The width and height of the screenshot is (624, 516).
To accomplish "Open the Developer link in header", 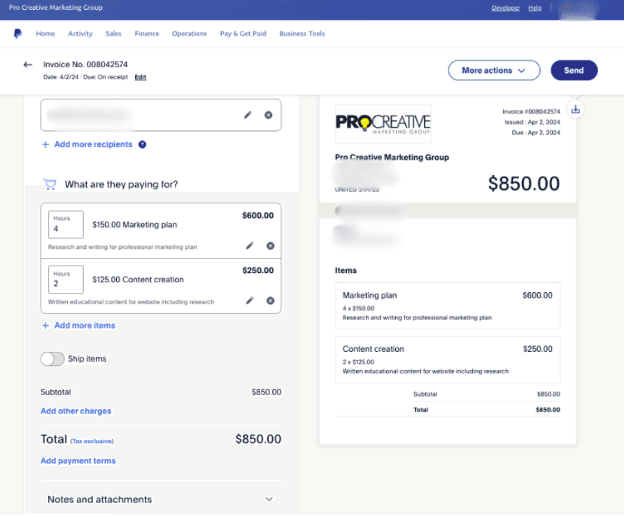I will 505,8.
